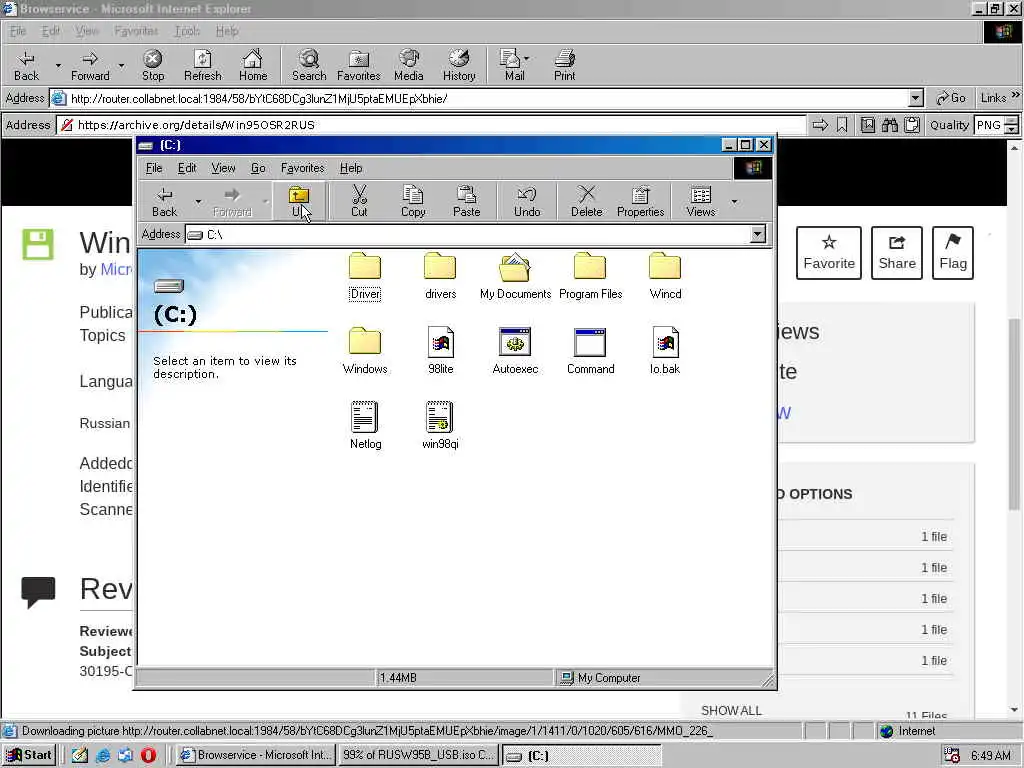Switch to 99% of RUSW95B_USB.iso download

[x=419, y=755]
